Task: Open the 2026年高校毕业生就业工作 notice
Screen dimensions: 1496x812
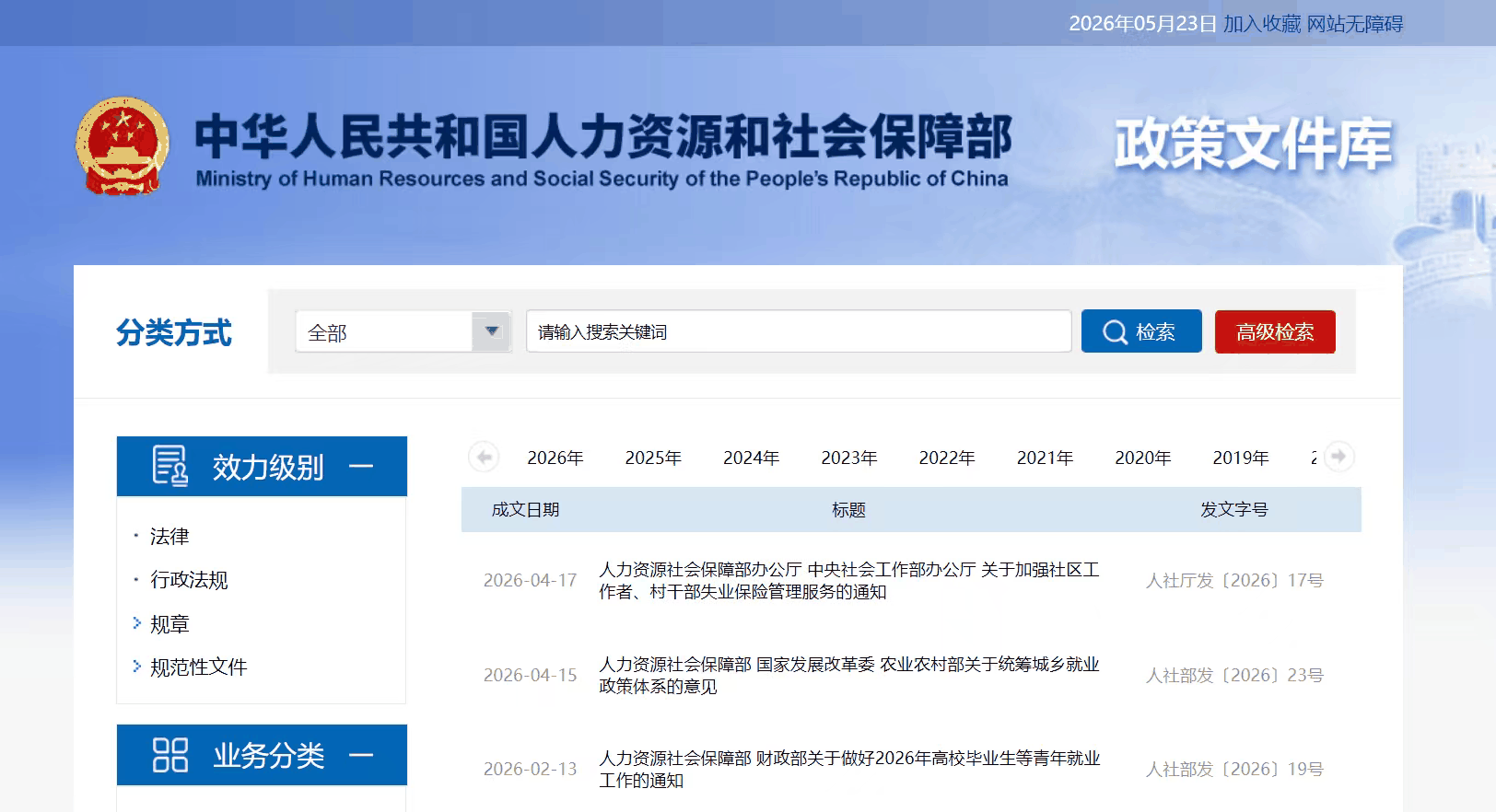Action: (849, 769)
